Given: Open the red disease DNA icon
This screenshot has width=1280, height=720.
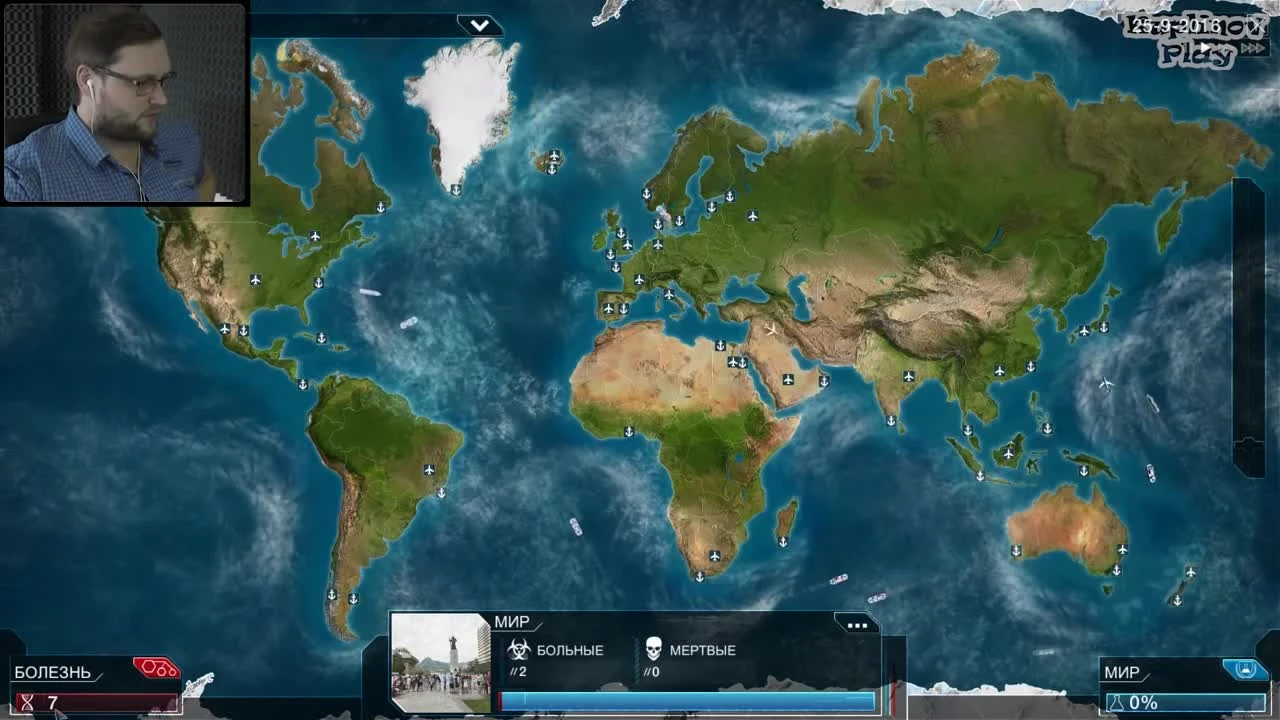Looking at the screenshot, I should [x=156, y=667].
